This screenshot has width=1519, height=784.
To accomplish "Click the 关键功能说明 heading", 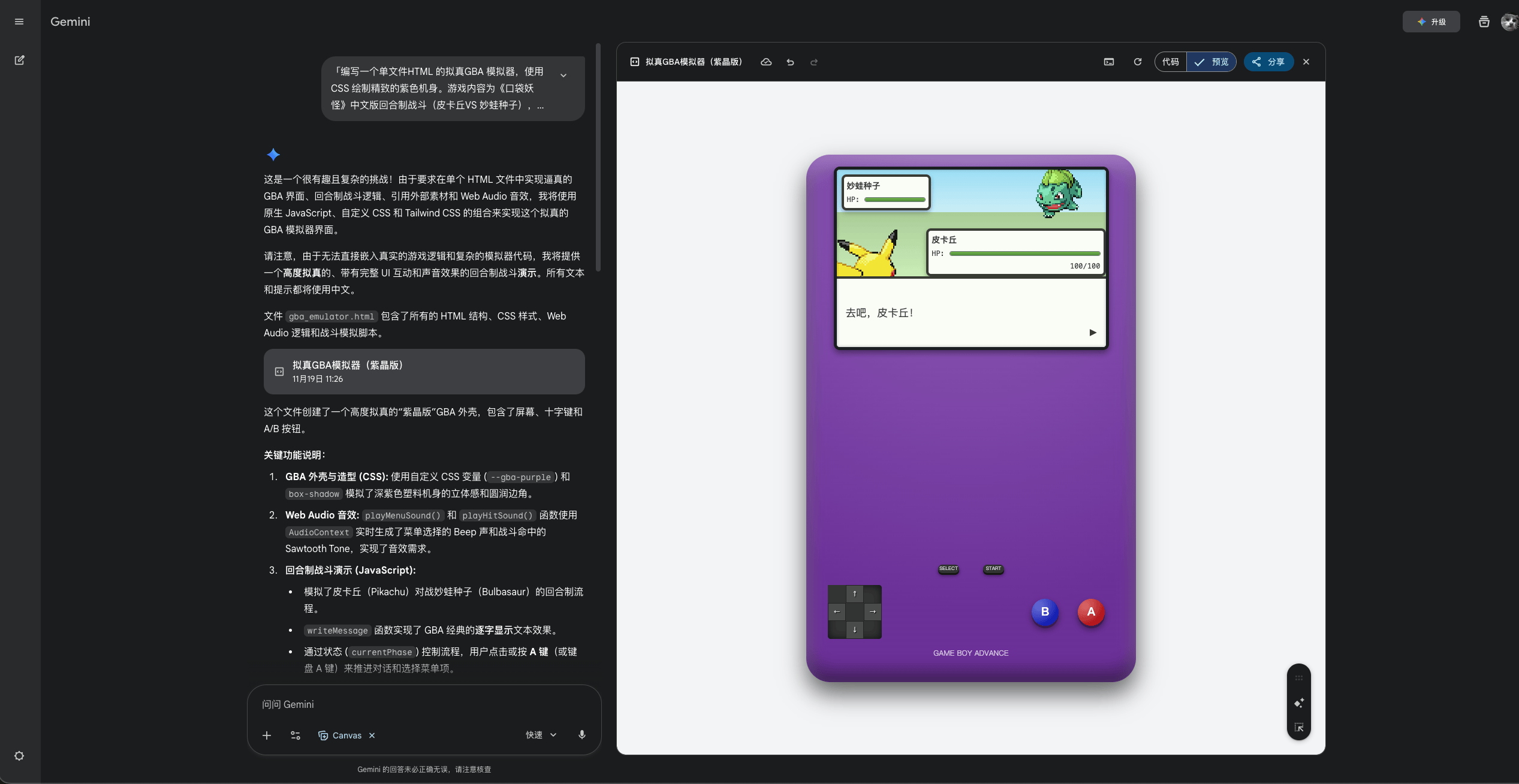I will [x=294, y=456].
